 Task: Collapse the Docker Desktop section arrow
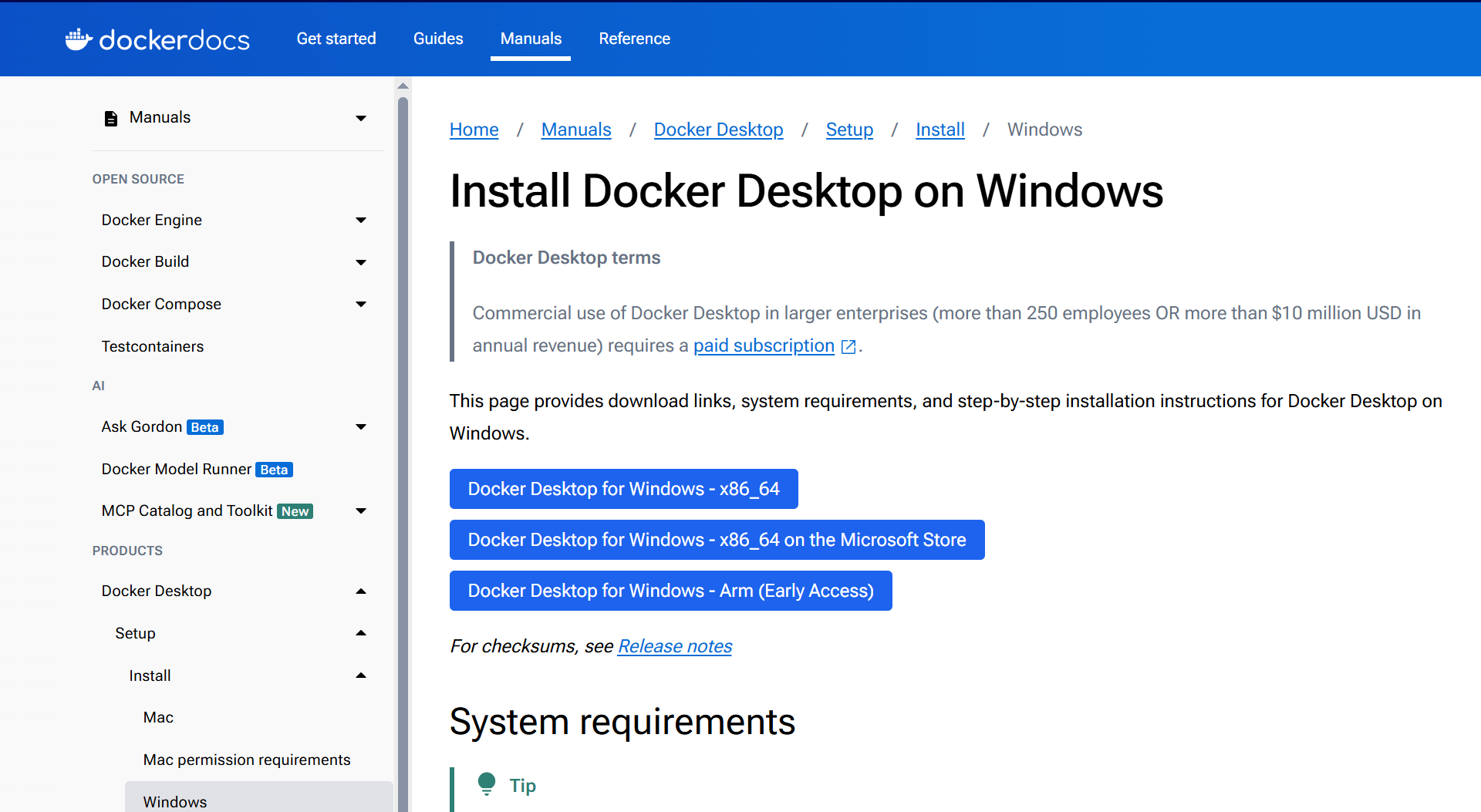pos(361,591)
